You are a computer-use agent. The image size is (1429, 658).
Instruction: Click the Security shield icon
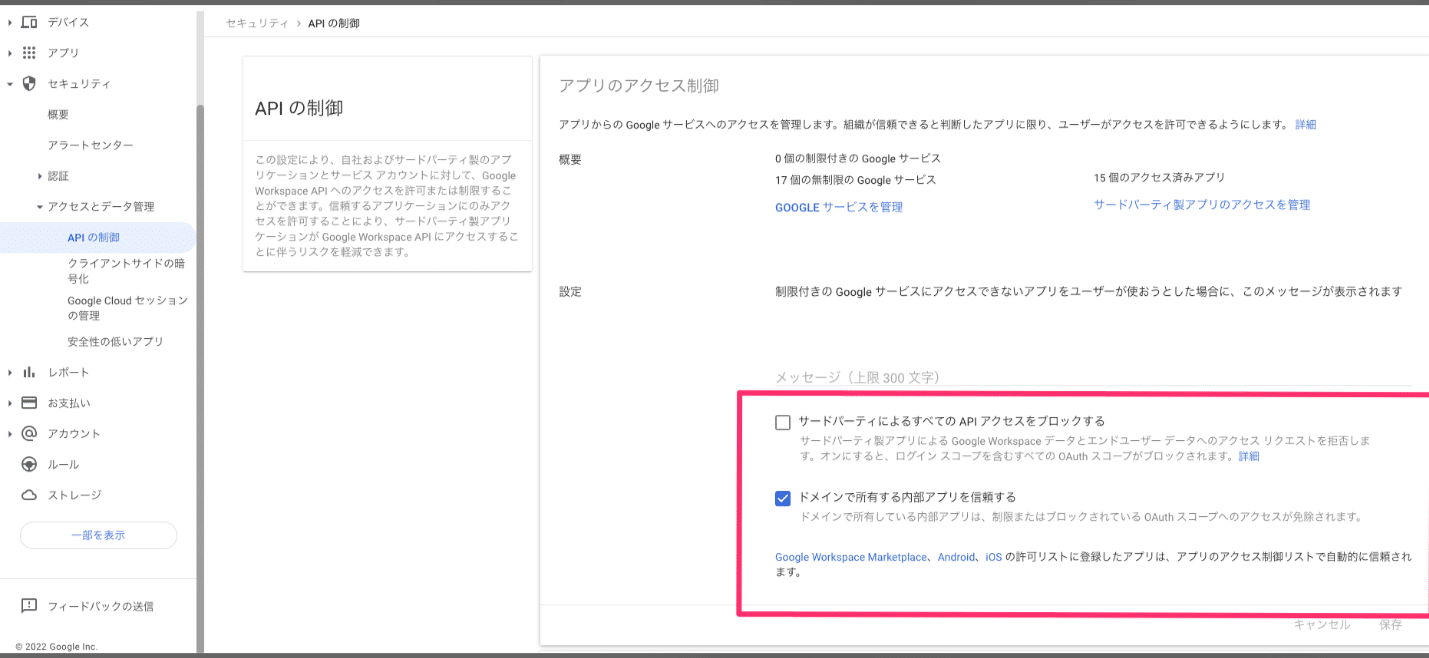[x=29, y=84]
